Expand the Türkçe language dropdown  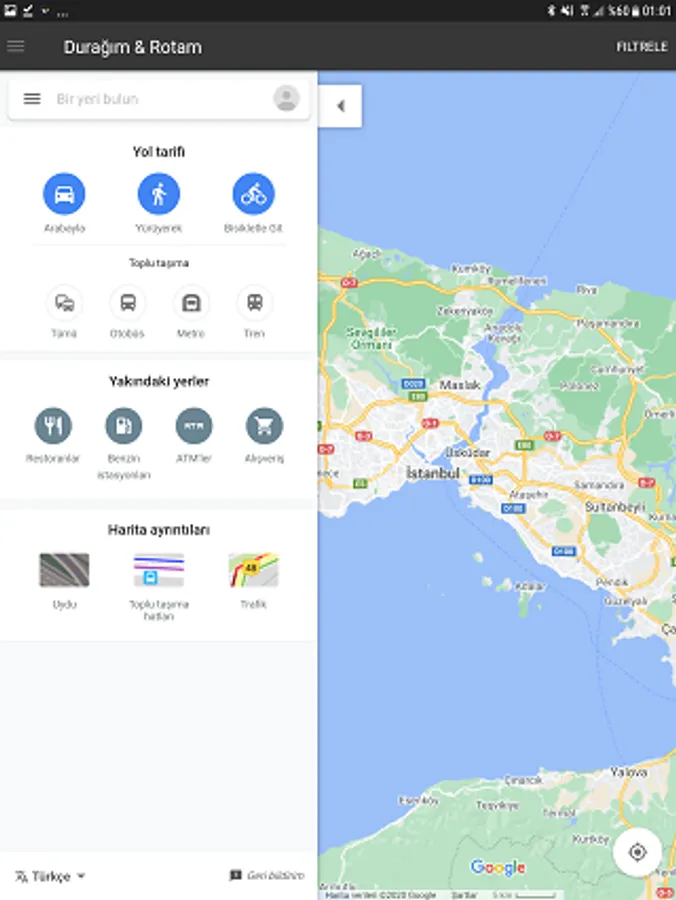[50, 876]
